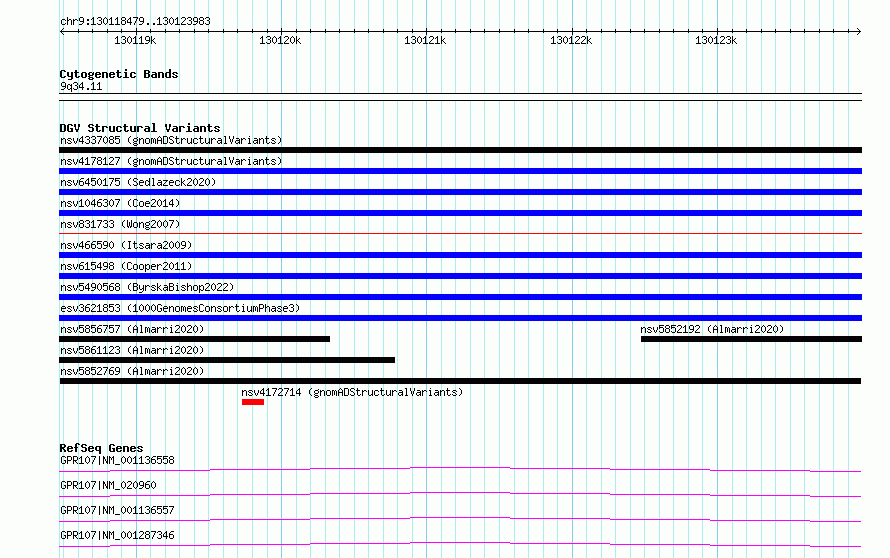
Task: Click the 9q34.11 cytogenetic band bar
Action: (x=460, y=97)
